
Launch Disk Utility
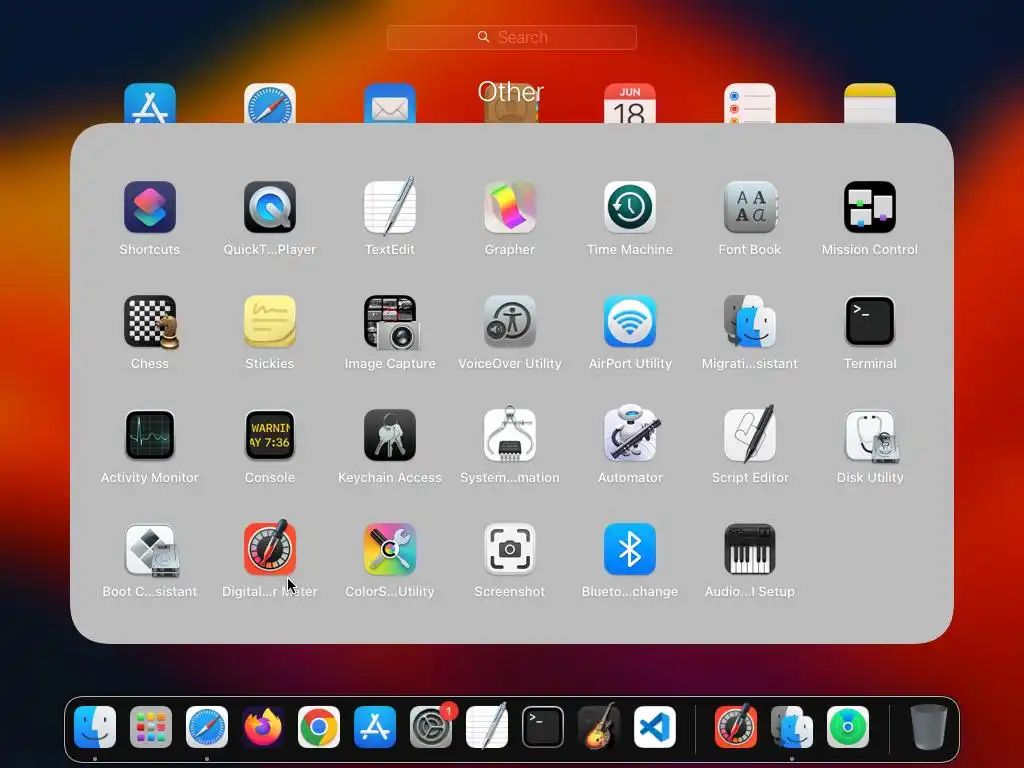(871, 436)
